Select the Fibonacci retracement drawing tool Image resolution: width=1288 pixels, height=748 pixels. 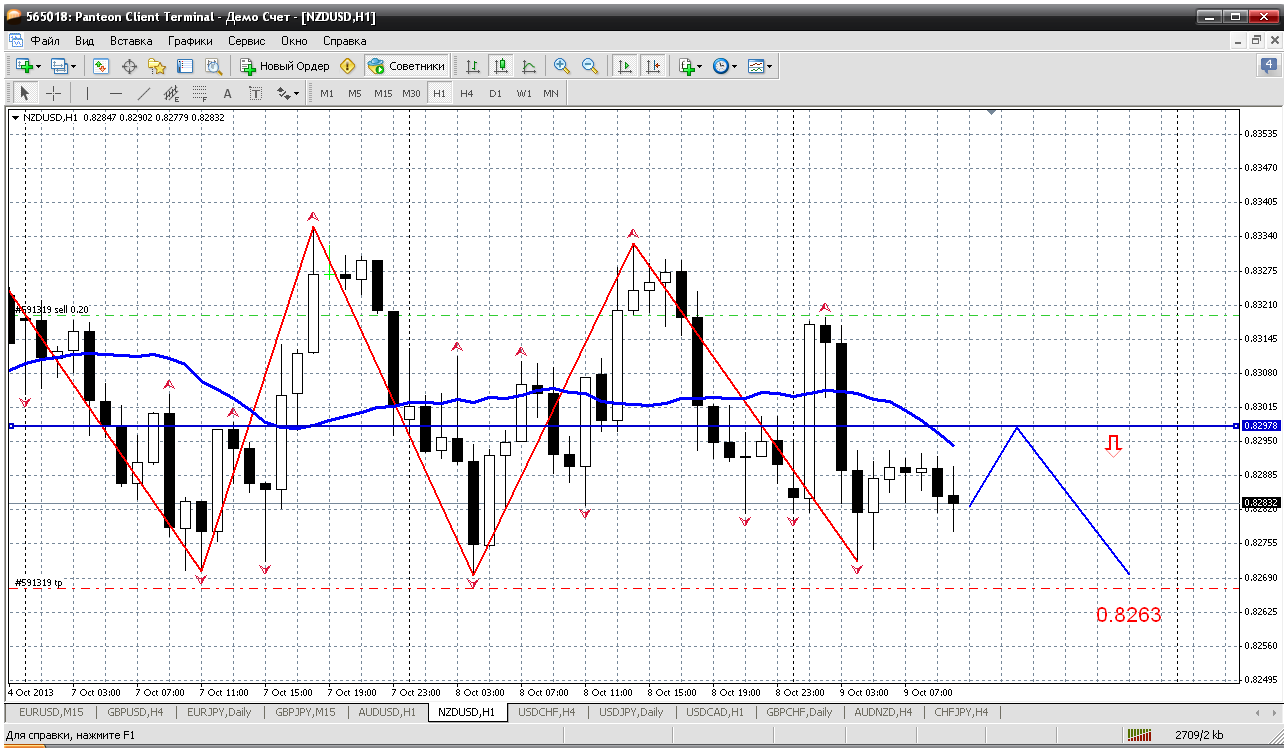point(199,93)
